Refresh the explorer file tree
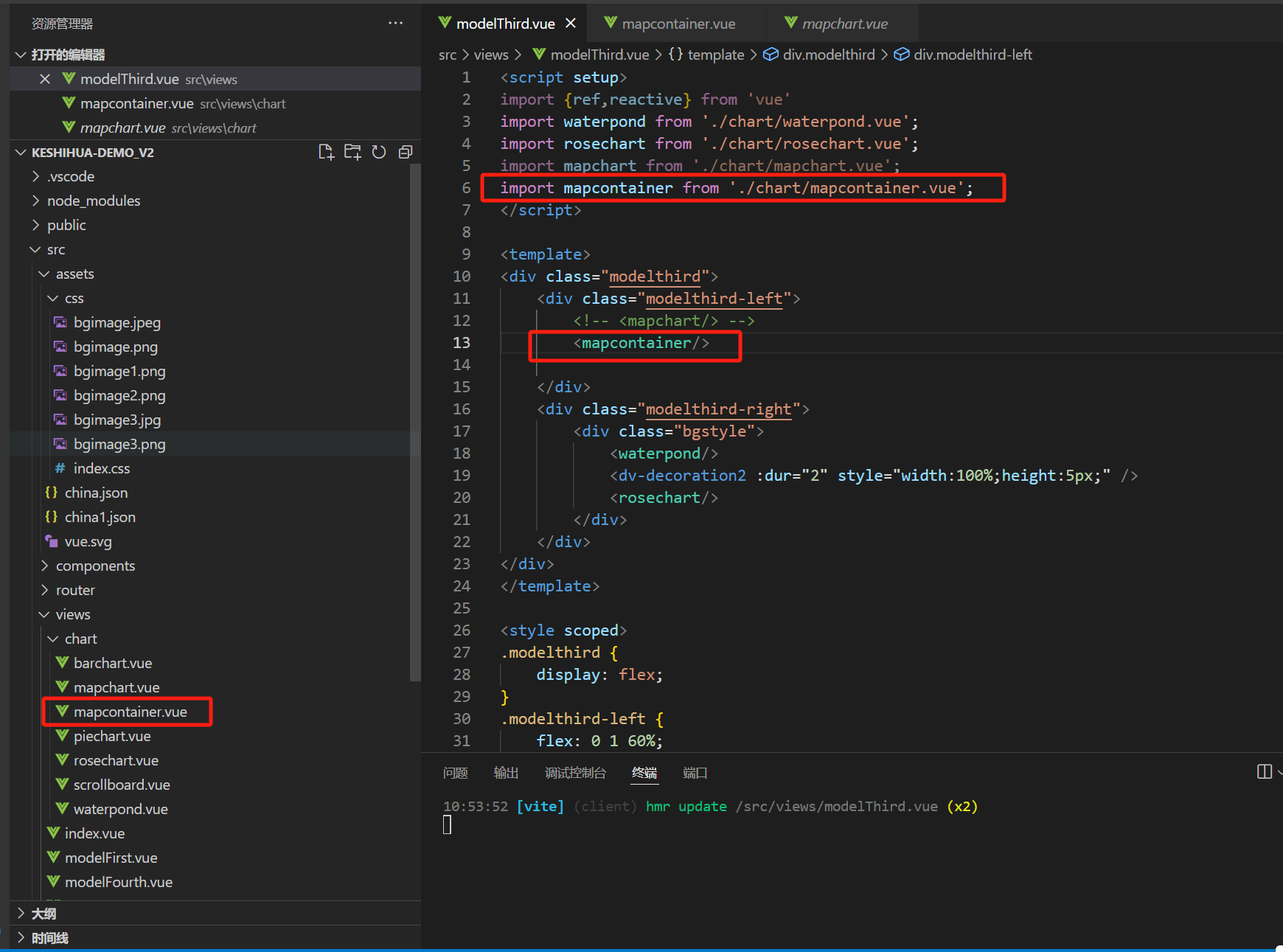1283x952 pixels. coord(379,152)
